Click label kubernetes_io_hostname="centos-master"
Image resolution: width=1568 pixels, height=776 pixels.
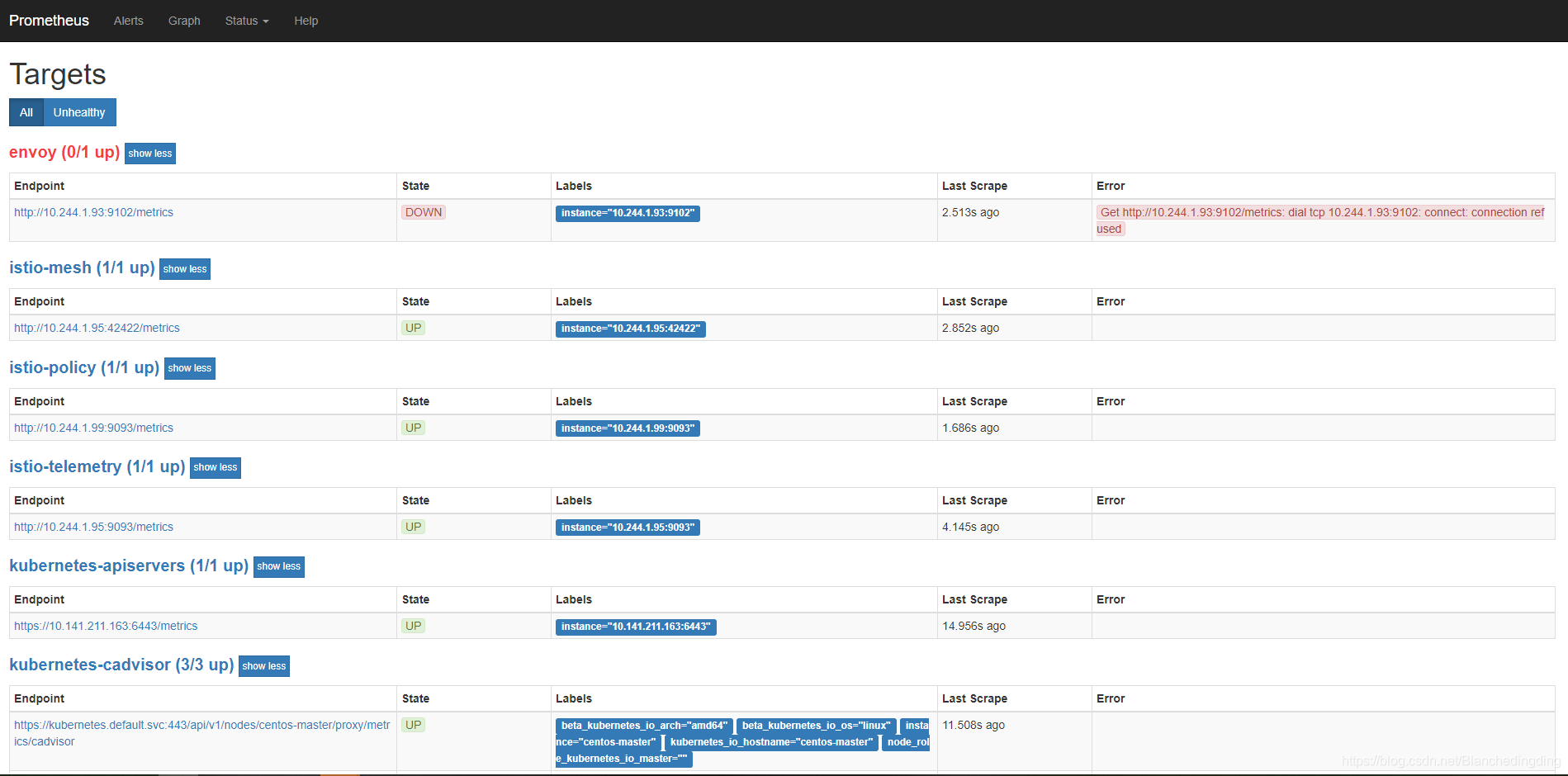click(771, 742)
